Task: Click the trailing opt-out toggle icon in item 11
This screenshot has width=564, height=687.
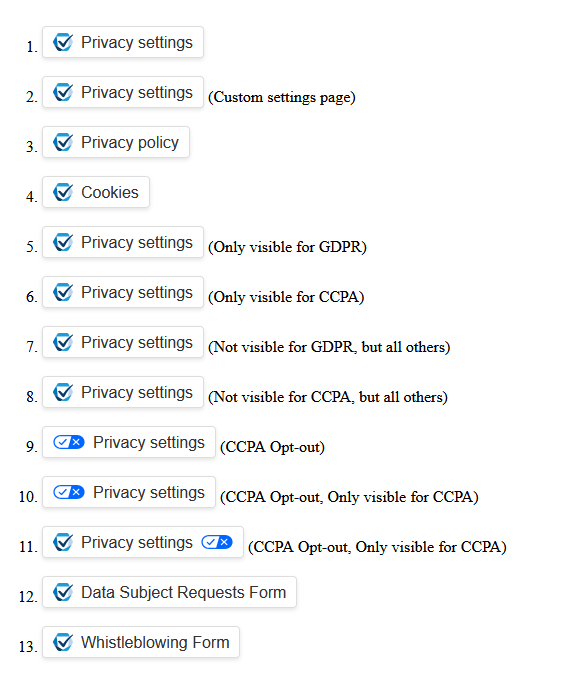Action: tap(217, 542)
